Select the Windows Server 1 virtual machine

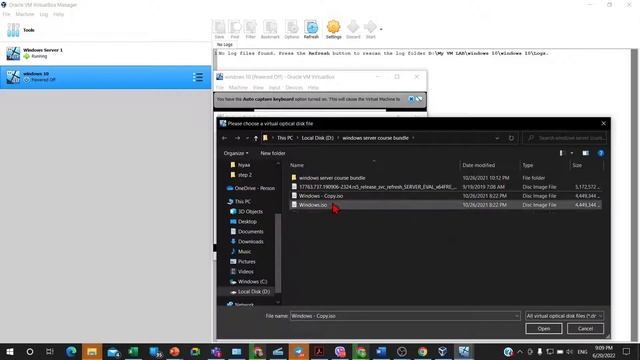tap(105, 53)
